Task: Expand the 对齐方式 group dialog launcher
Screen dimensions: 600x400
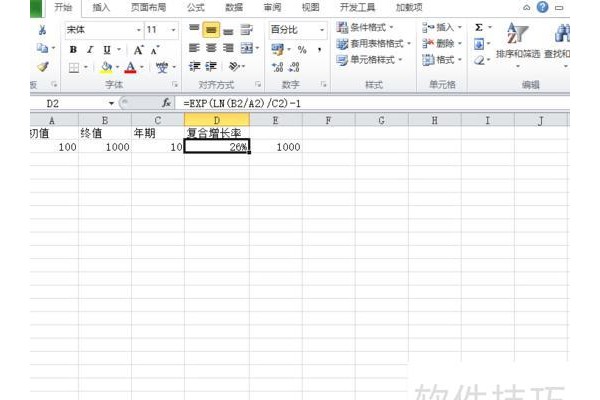Action: tap(258, 84)
